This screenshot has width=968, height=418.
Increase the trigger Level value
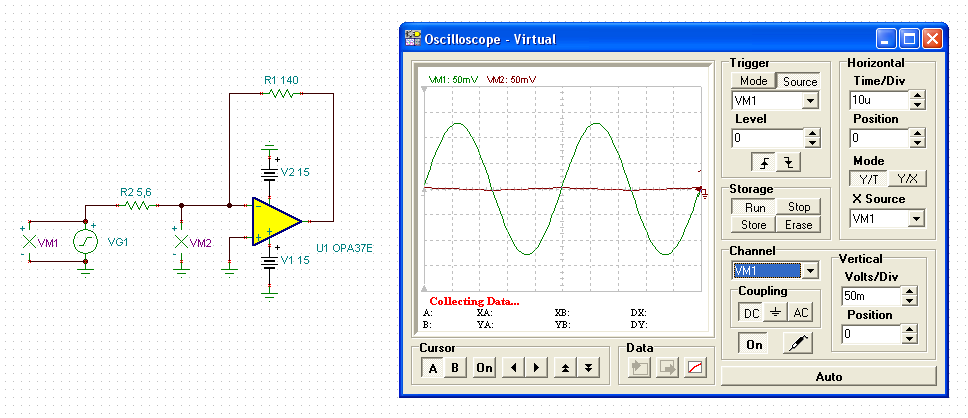(813, 133)
